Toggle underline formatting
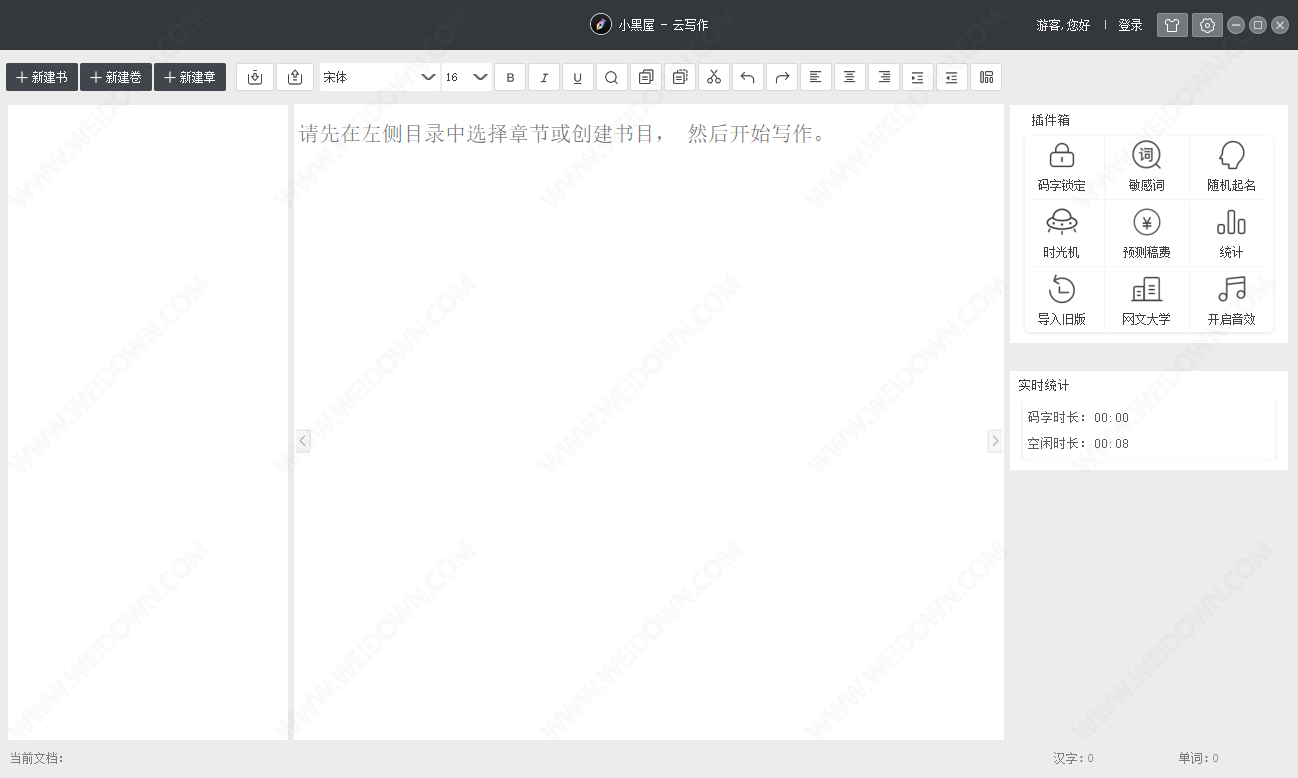 [578, 77]
